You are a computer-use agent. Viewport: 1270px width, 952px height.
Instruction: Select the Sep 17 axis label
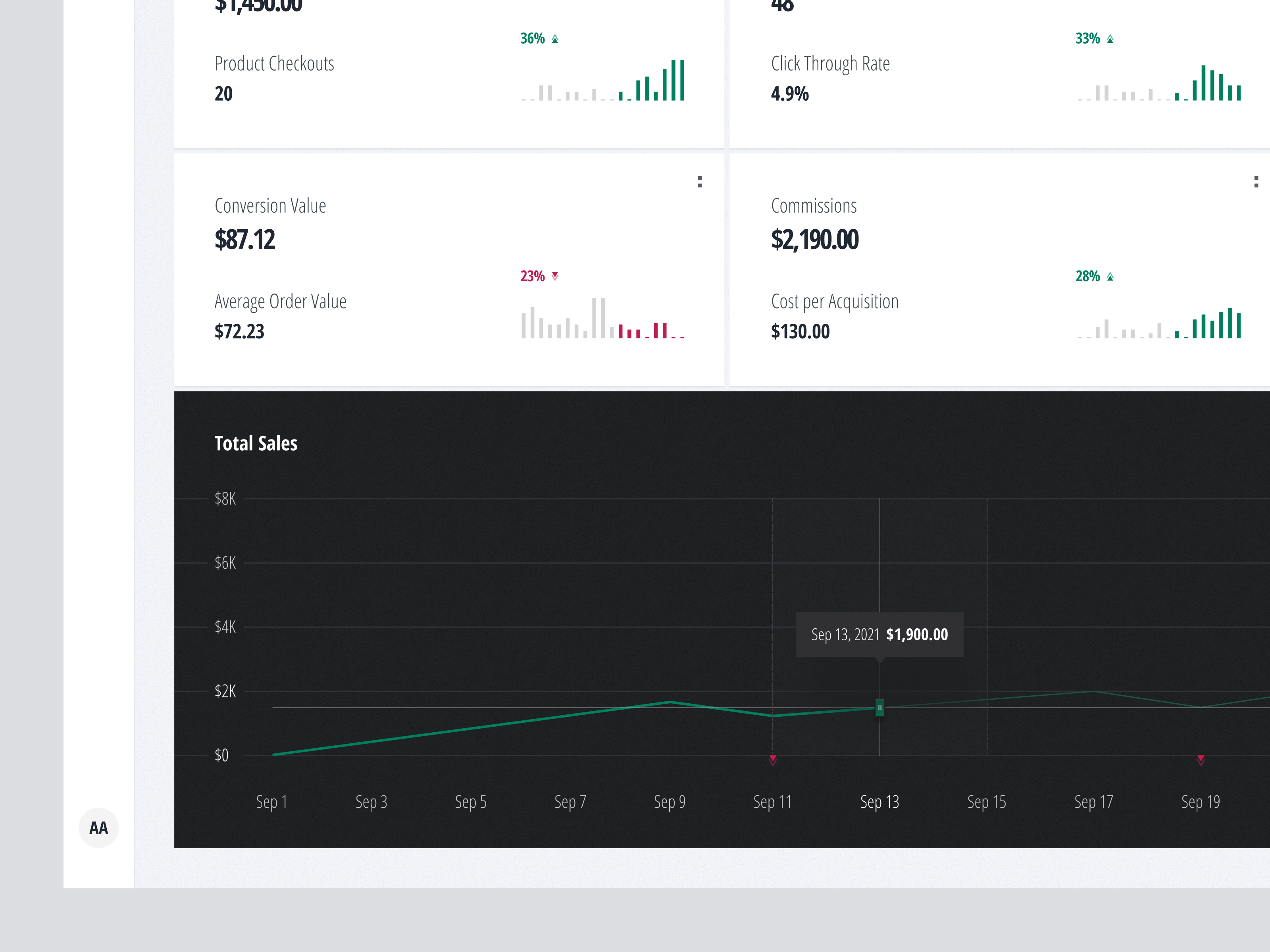click(x=1093, y=802)
